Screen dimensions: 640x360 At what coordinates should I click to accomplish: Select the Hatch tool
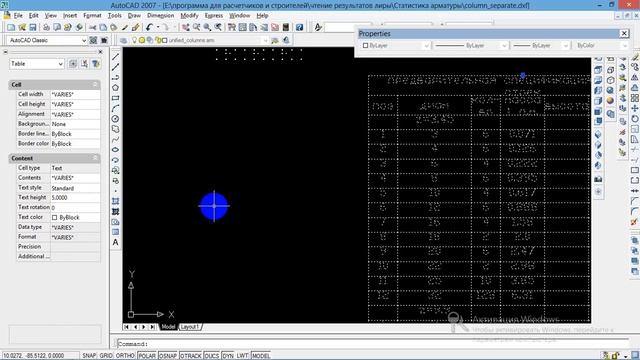pyautogui.click(x=116, y=201)
